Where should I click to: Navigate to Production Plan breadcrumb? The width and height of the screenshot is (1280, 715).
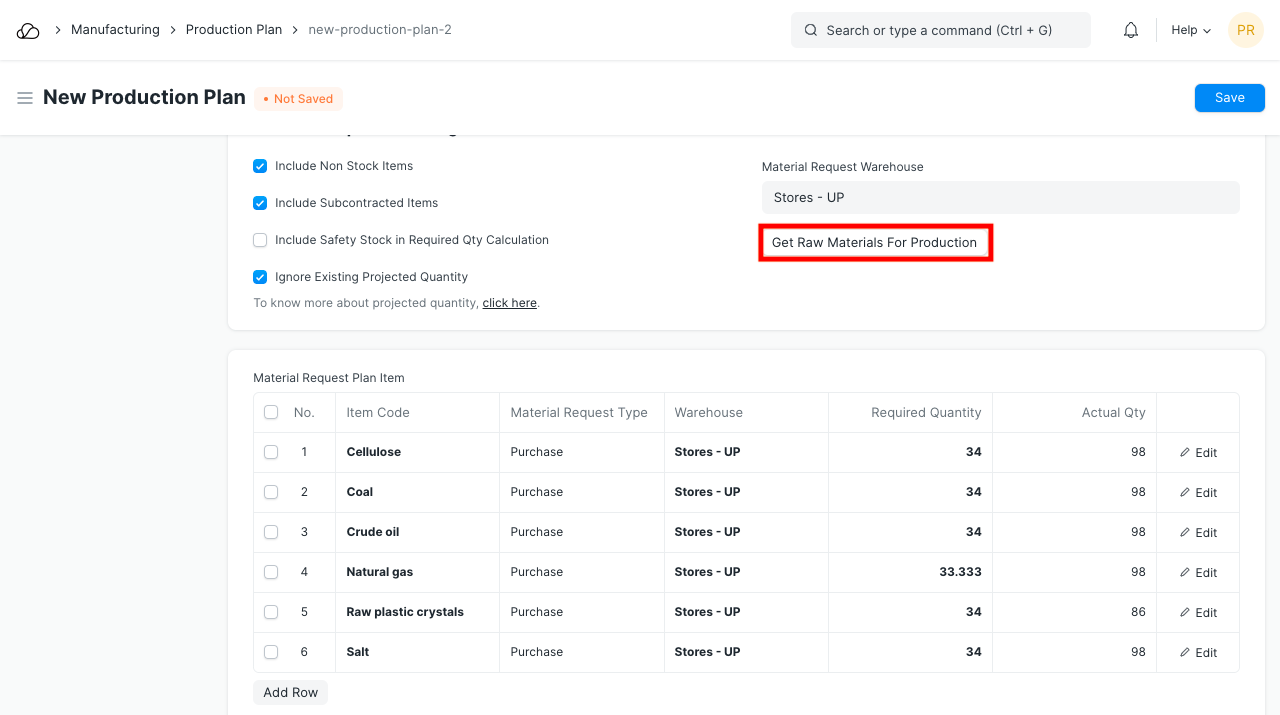tap(234, 30)
